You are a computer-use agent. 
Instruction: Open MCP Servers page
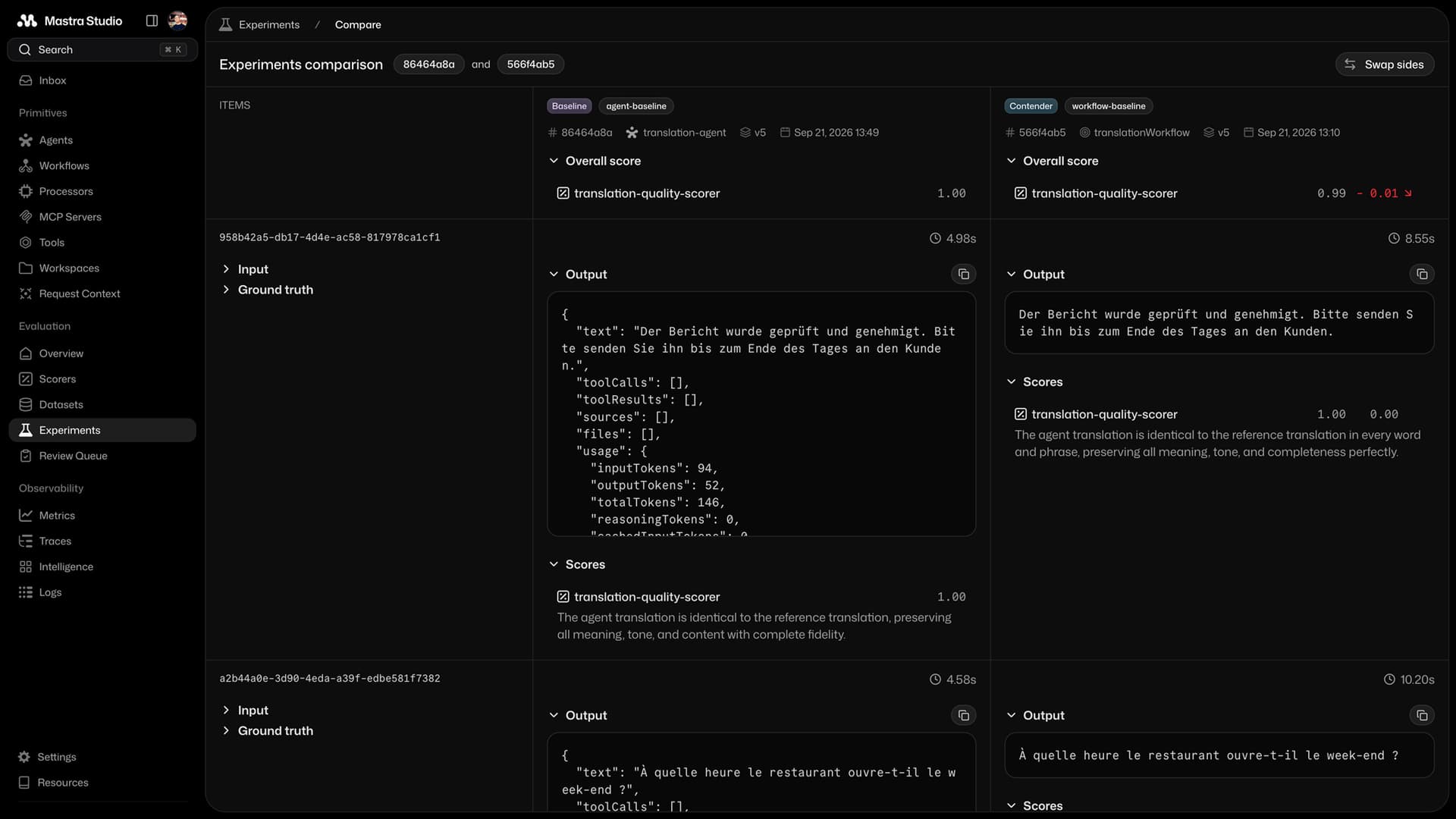pos(102,217)
